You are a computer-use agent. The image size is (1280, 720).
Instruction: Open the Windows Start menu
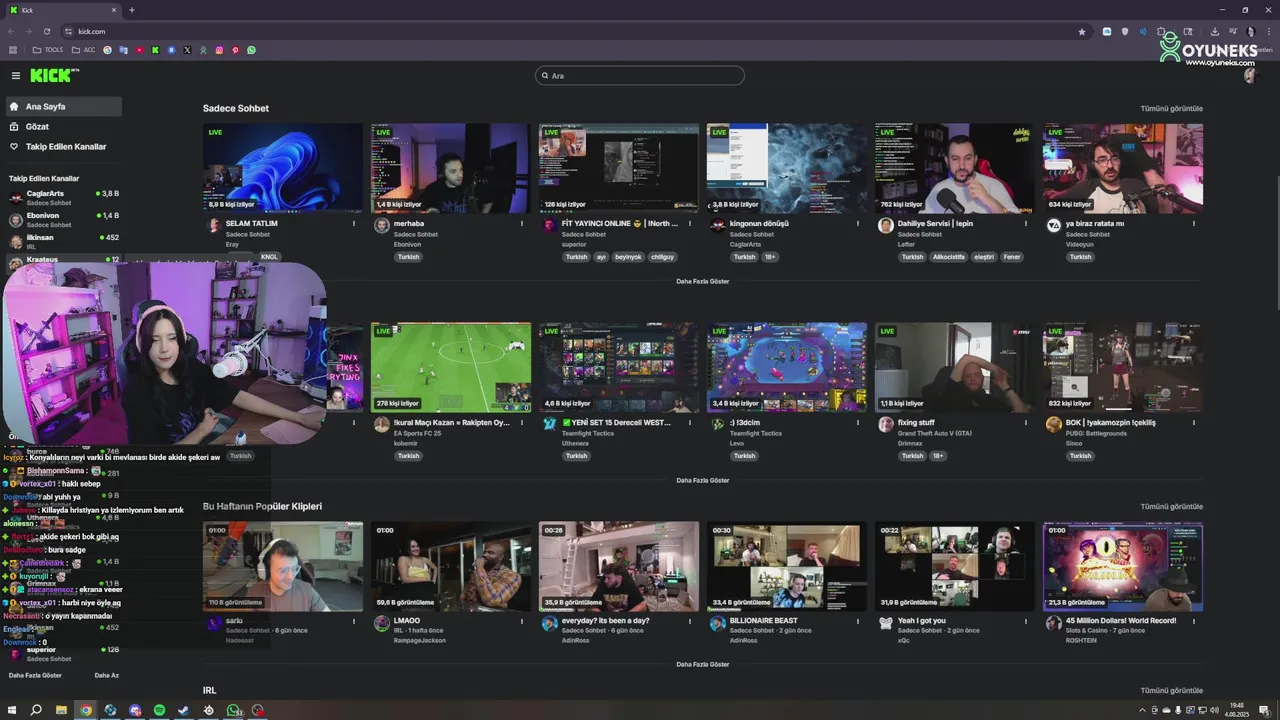[x=12, y=710]
